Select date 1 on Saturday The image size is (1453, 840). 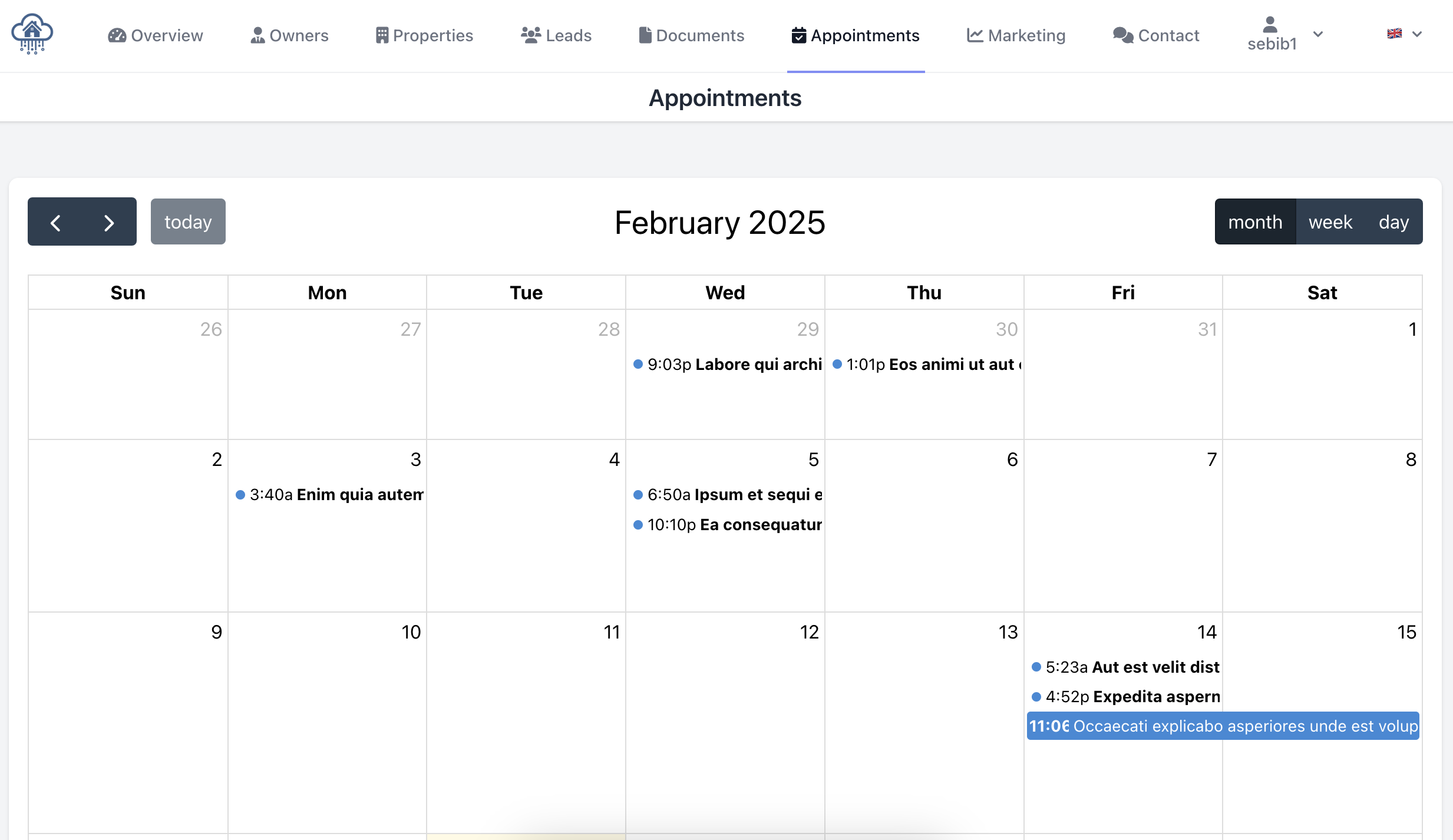(1412, 329)
